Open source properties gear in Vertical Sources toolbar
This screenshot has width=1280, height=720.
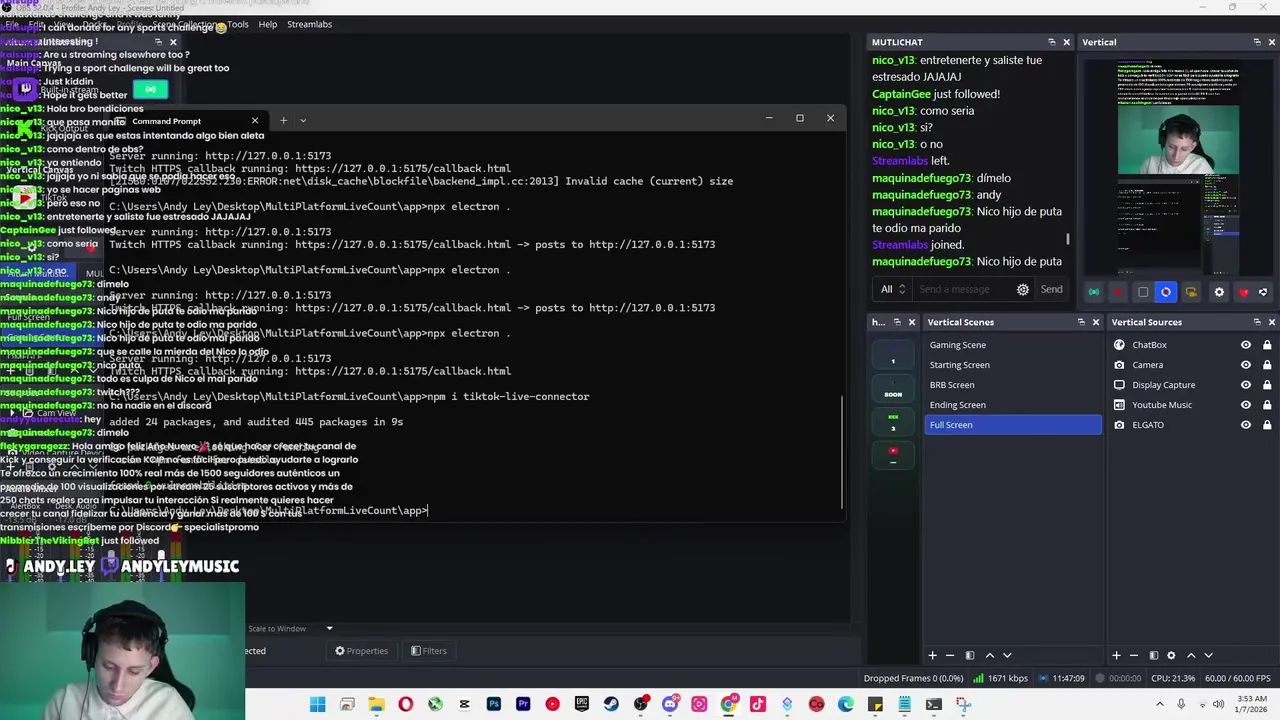[x=1171, y=655]
